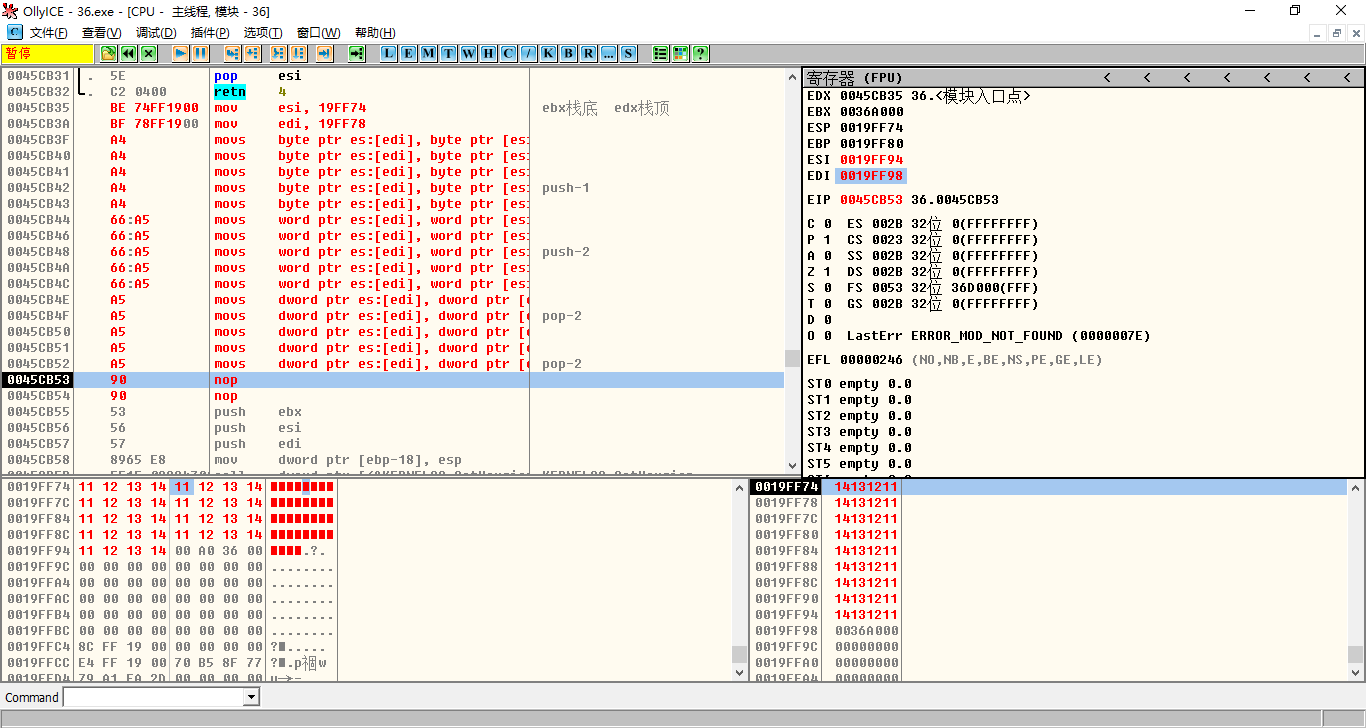This screenshot has width=1366, height=728.
Task: Open Handles window (H) icon
Action: tap(488, 54)
